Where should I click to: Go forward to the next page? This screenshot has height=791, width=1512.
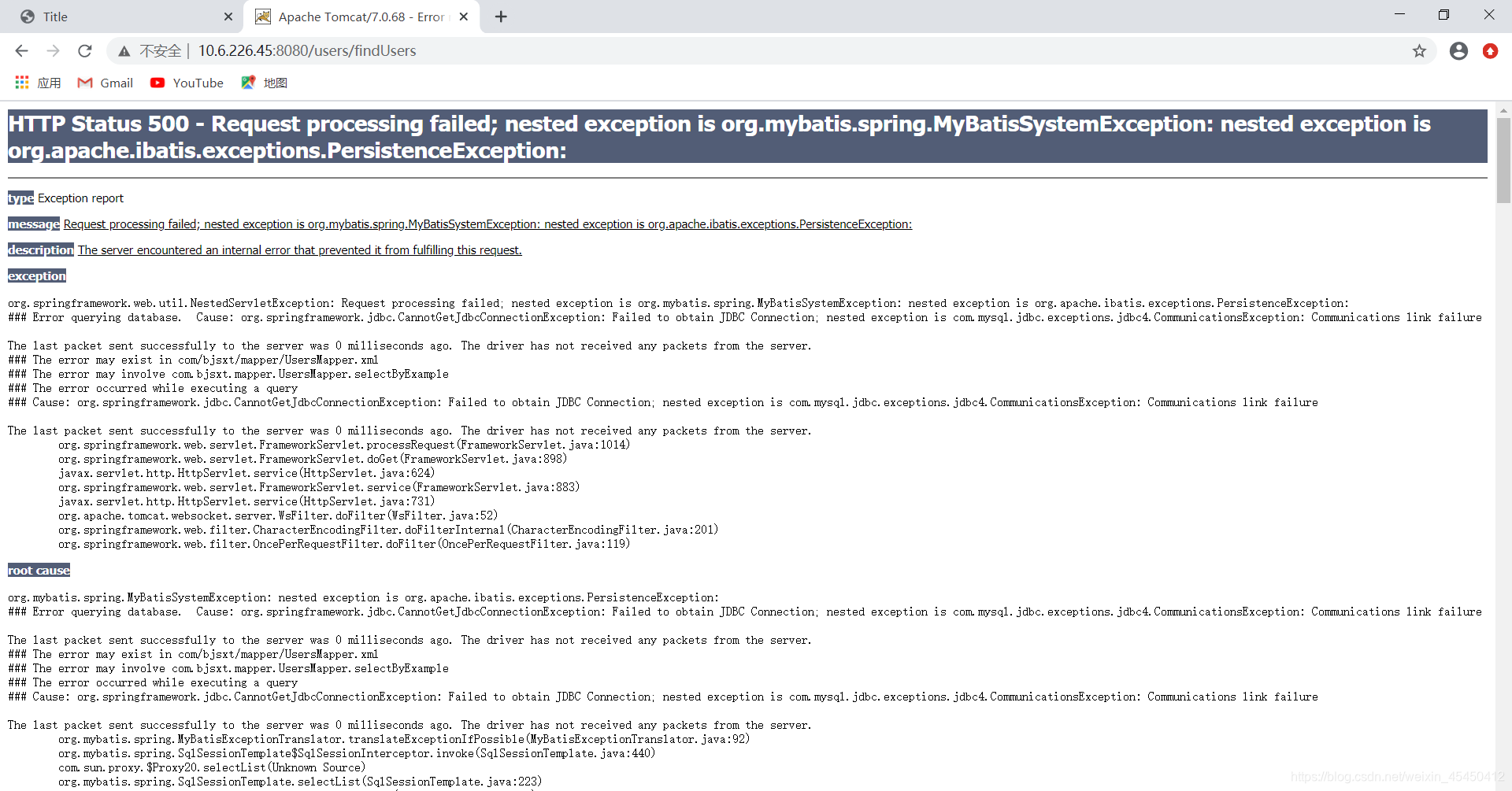point(53,51)
